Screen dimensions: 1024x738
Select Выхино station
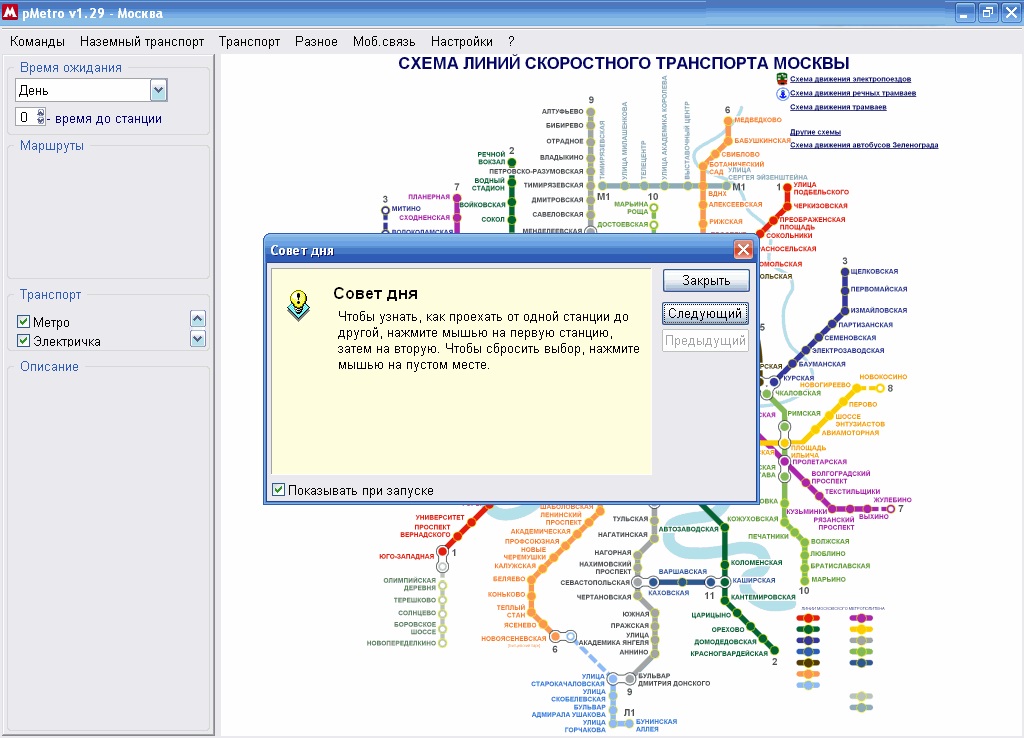coord(868,509)
